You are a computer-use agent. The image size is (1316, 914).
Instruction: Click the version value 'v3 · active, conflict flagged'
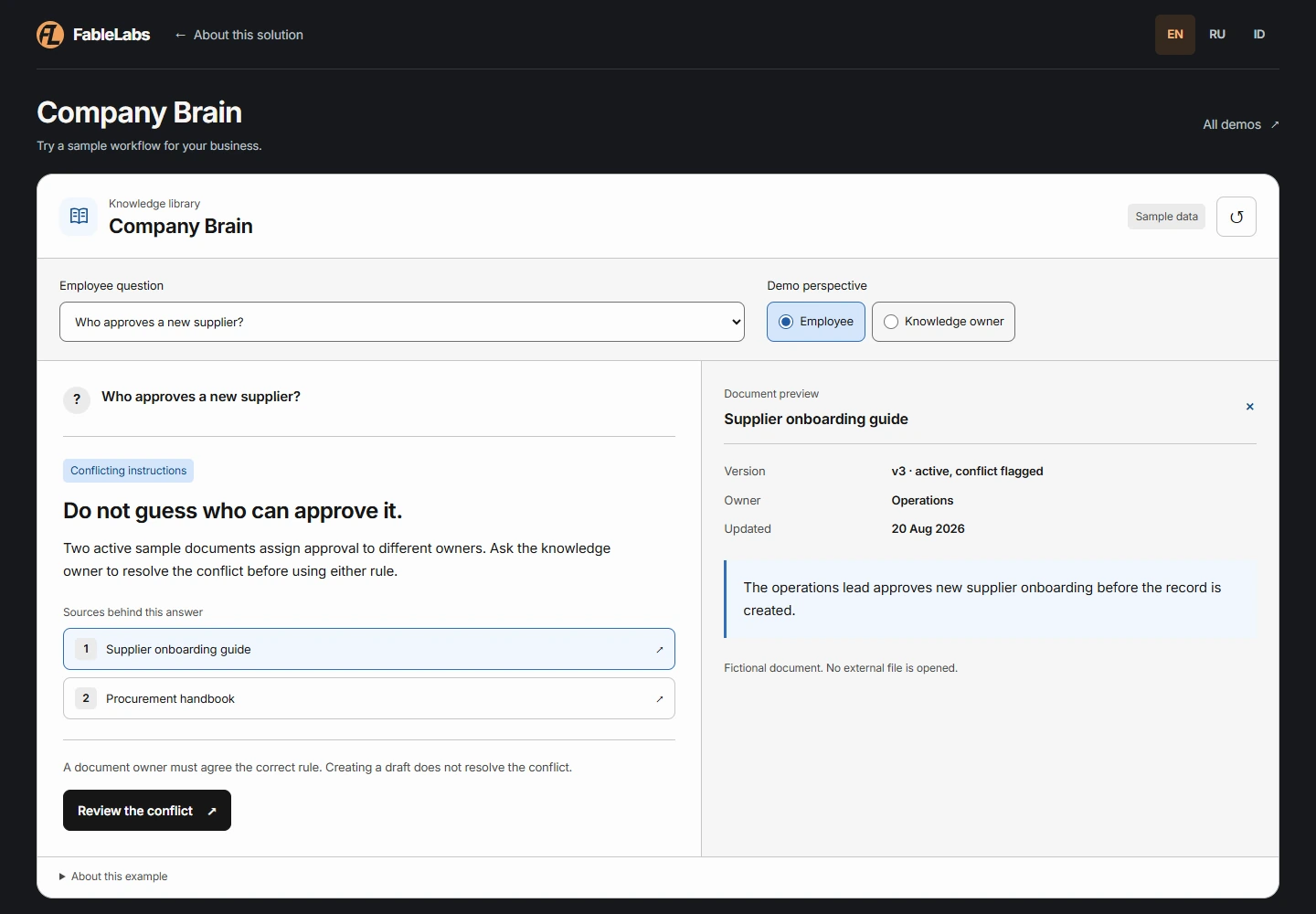click(x=967, y=472)
